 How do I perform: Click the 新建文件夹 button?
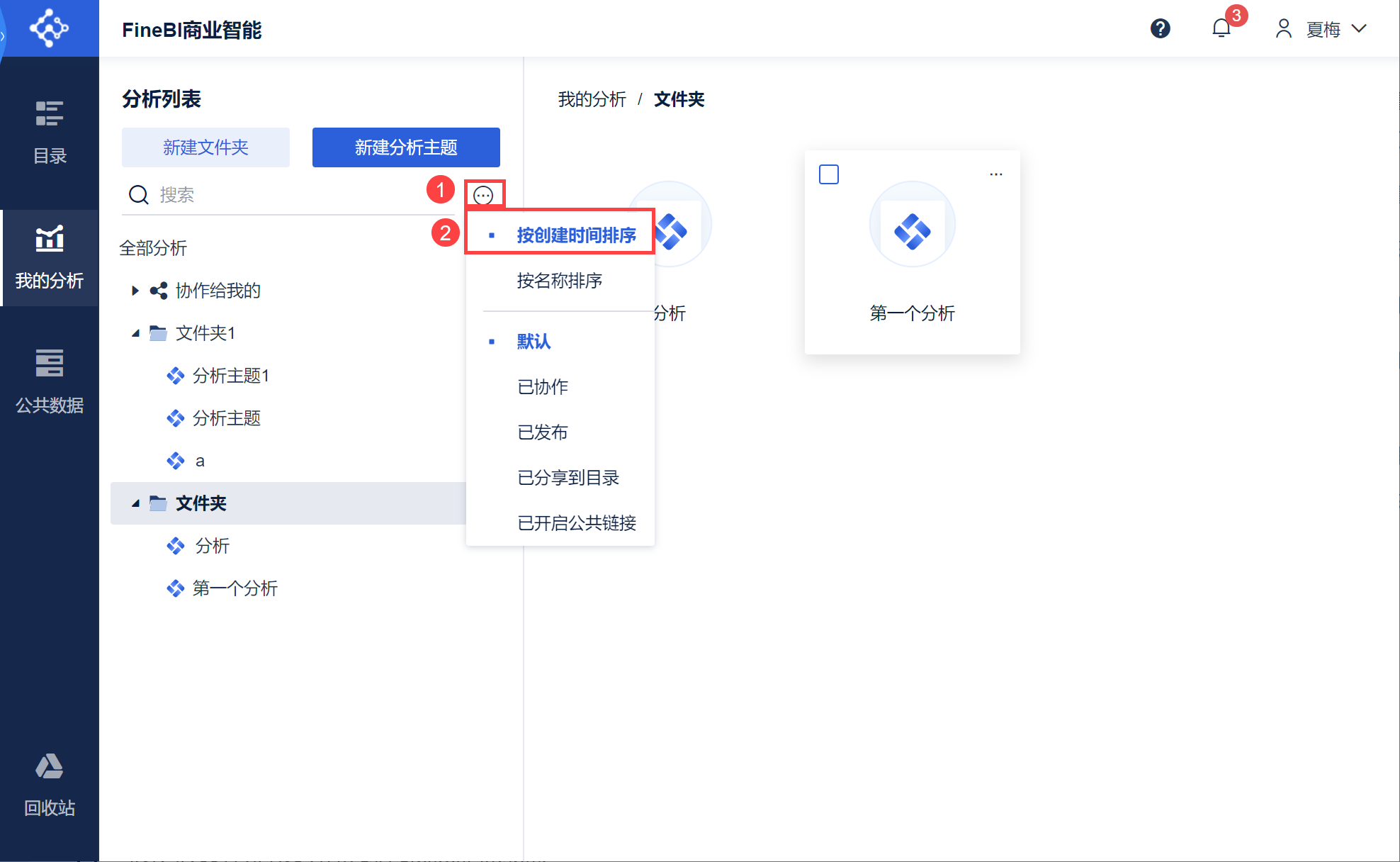(205, 147)
